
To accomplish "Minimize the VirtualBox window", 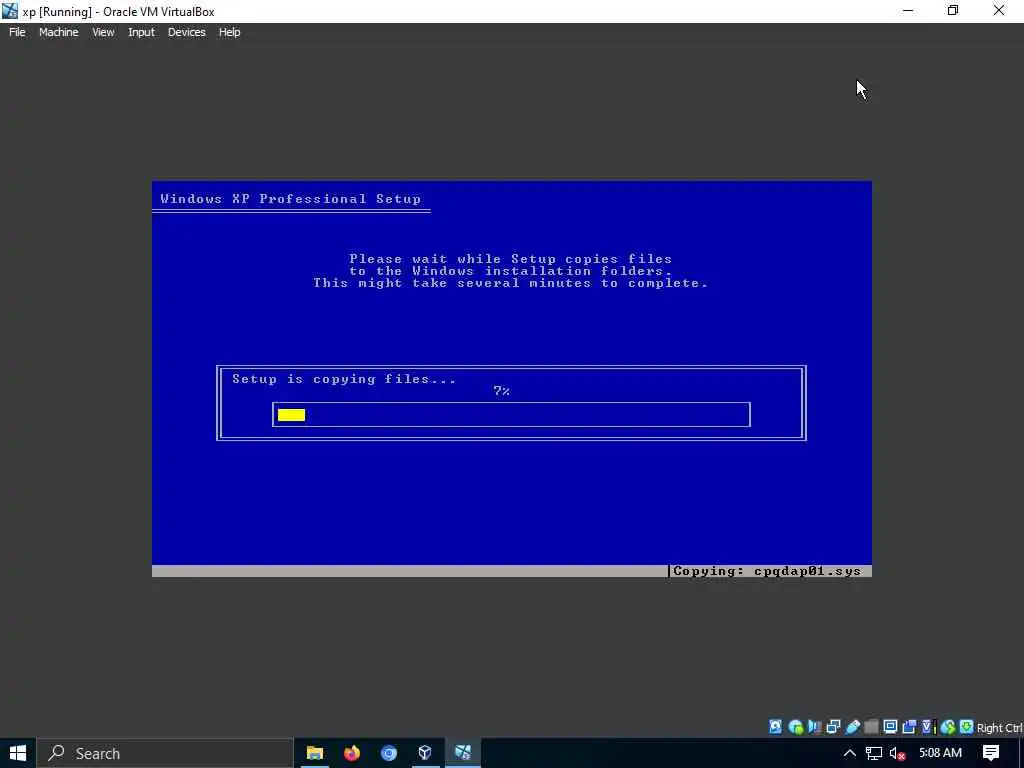I will pos(908,11).
